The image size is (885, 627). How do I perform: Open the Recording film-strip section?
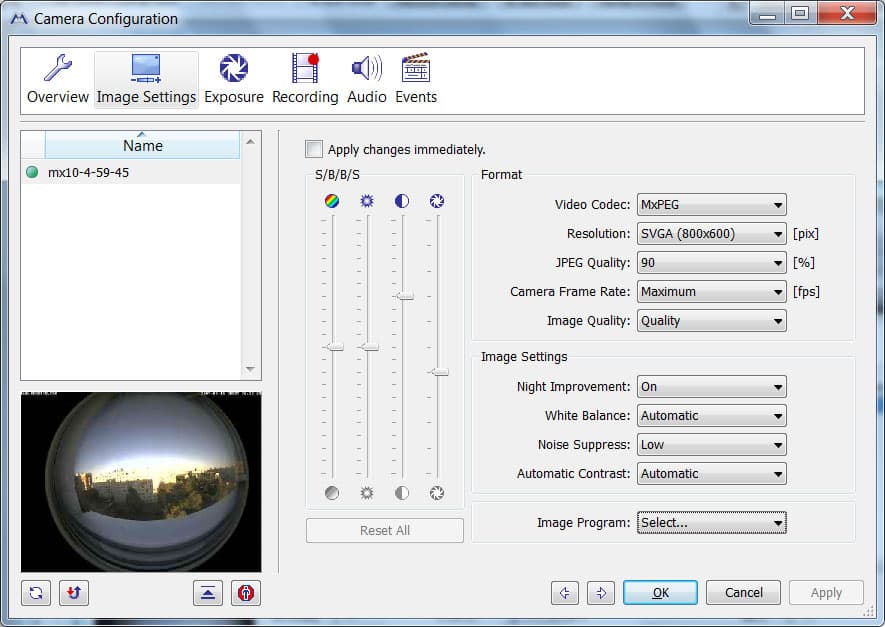click(305, 80)
